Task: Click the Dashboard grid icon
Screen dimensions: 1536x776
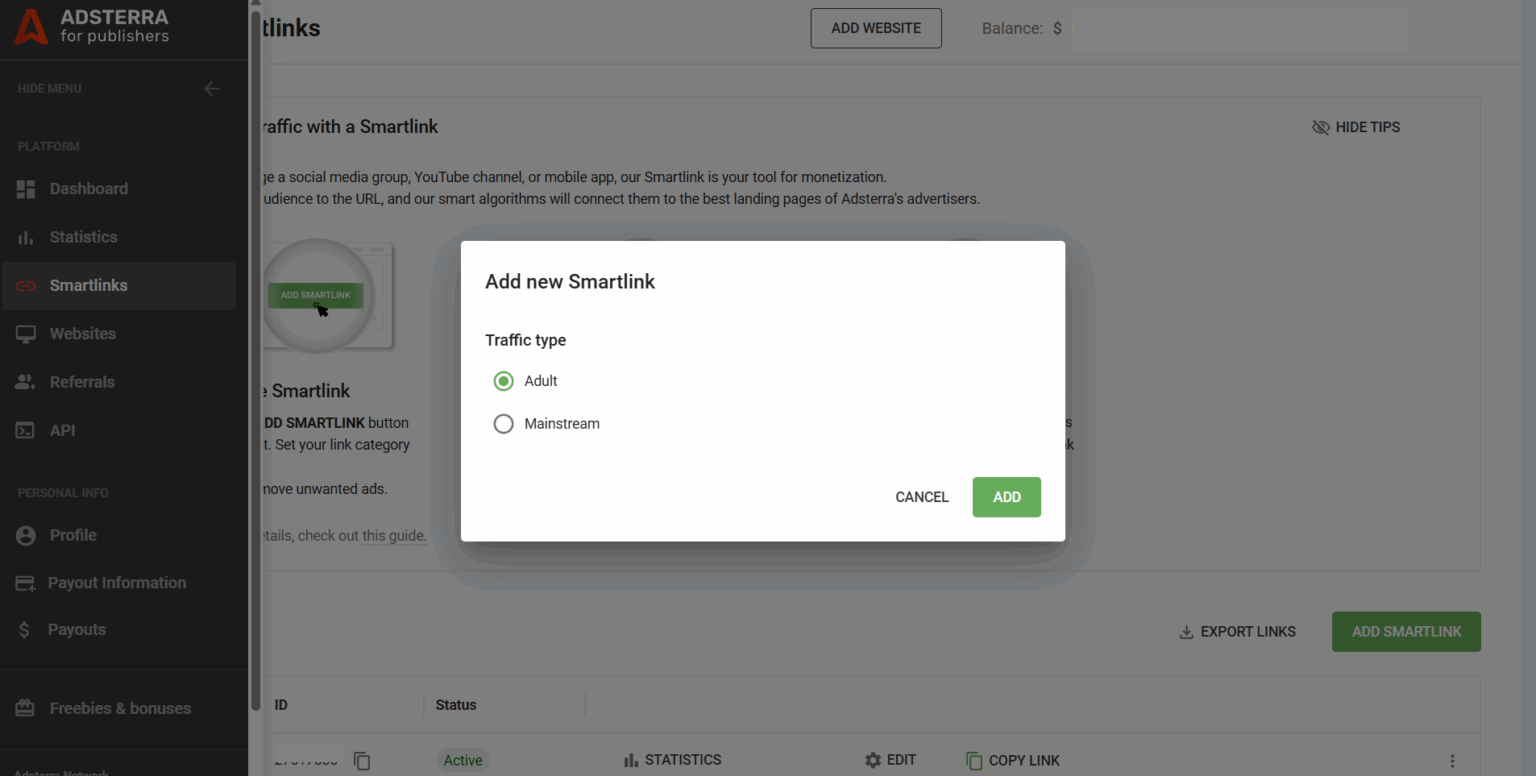Action: click(x=26, y=189)
